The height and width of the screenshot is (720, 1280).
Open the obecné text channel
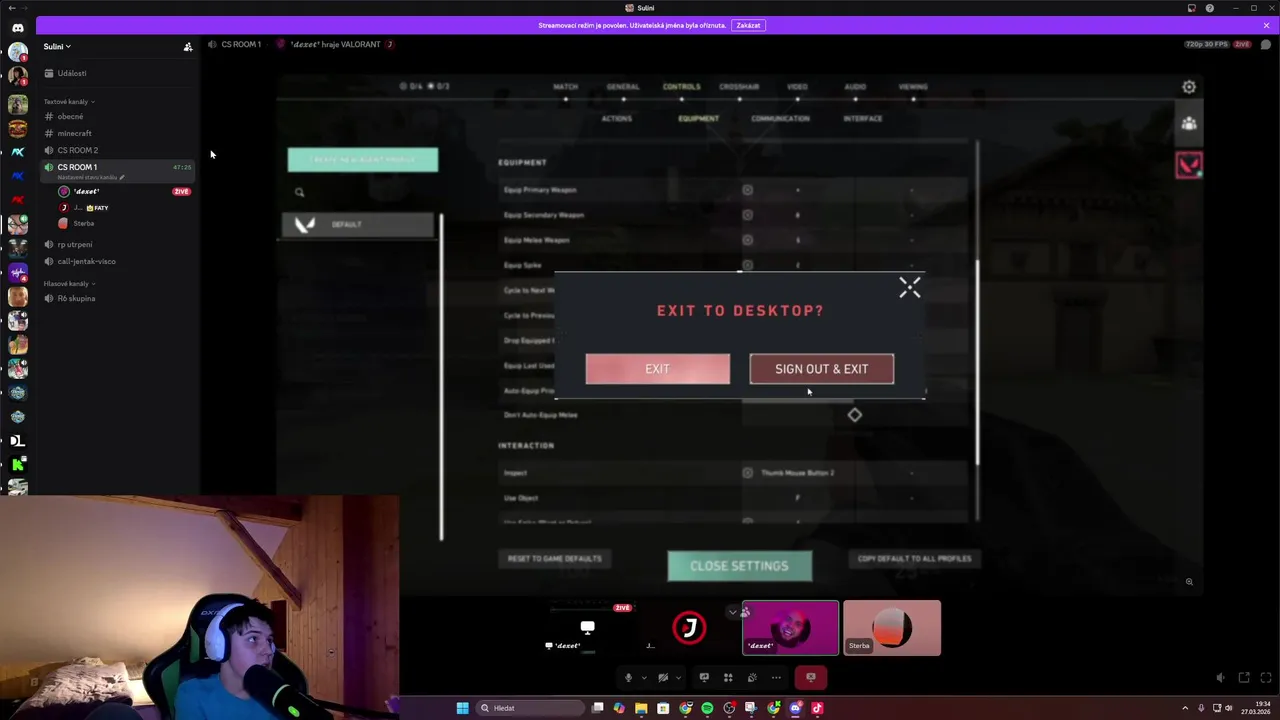coord(70,117)
